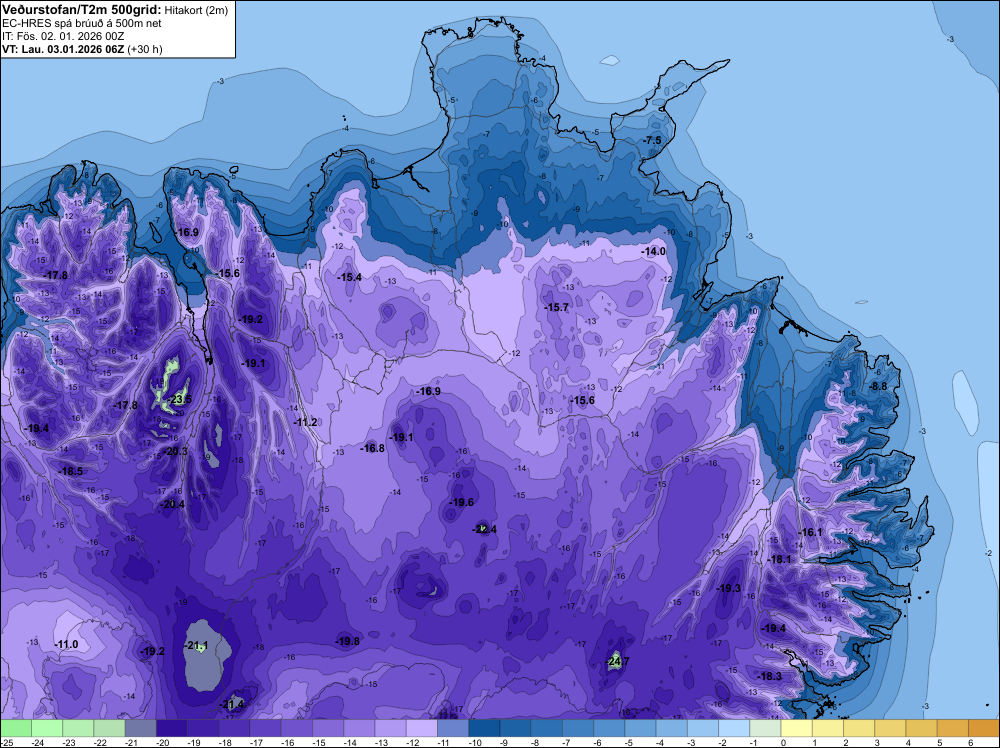Pick the 3 legend color swatch
This screenshot has width=1000, height=748.
tap(890, 728)
